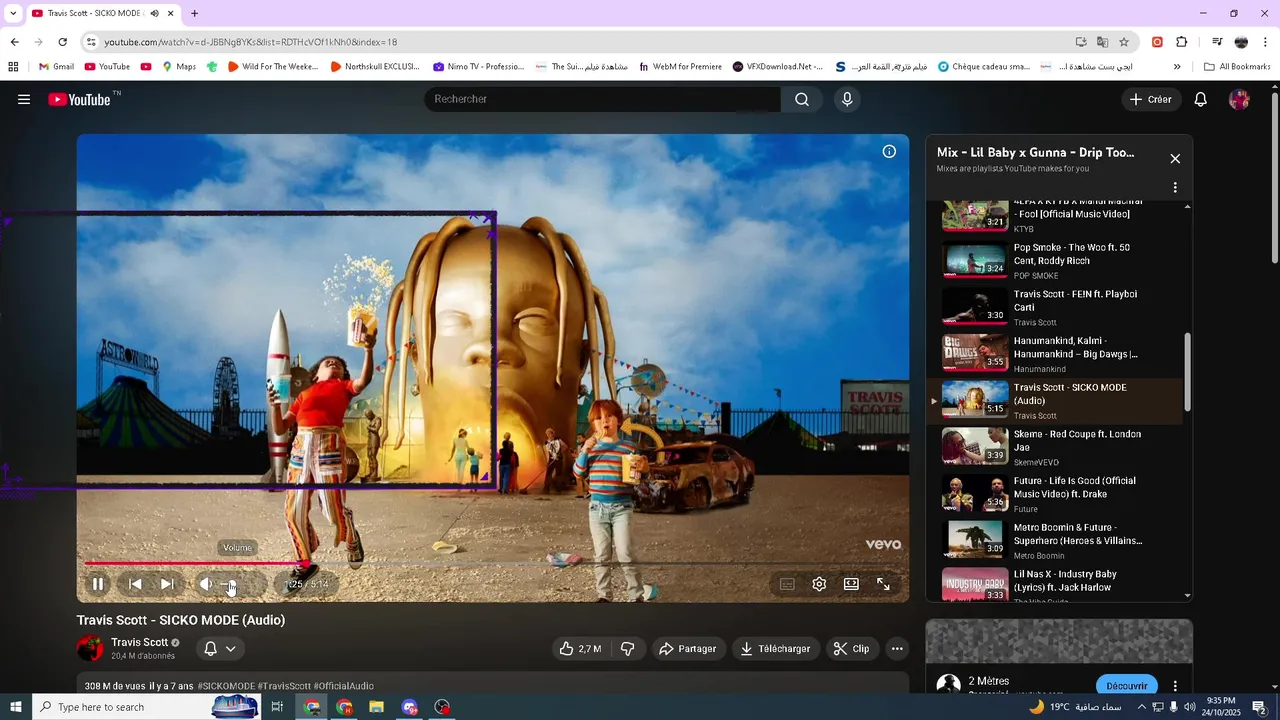The height and width of the screenshot is (720, 1280).
Task: Toggle subtitles with the captions button
Action: point(787,584)
